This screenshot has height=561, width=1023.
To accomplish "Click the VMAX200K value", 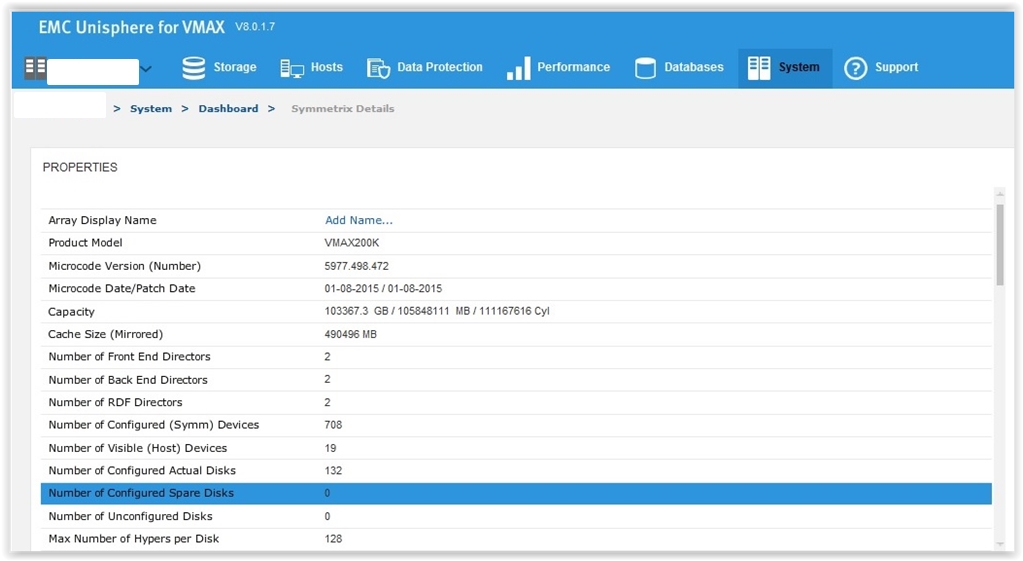I will pos(352,243).
